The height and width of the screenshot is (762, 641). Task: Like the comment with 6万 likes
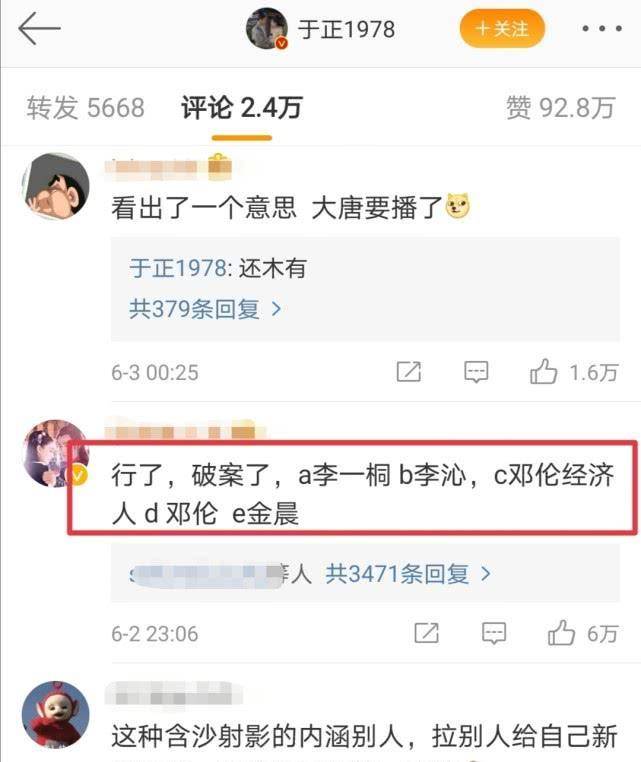[583, 633]
